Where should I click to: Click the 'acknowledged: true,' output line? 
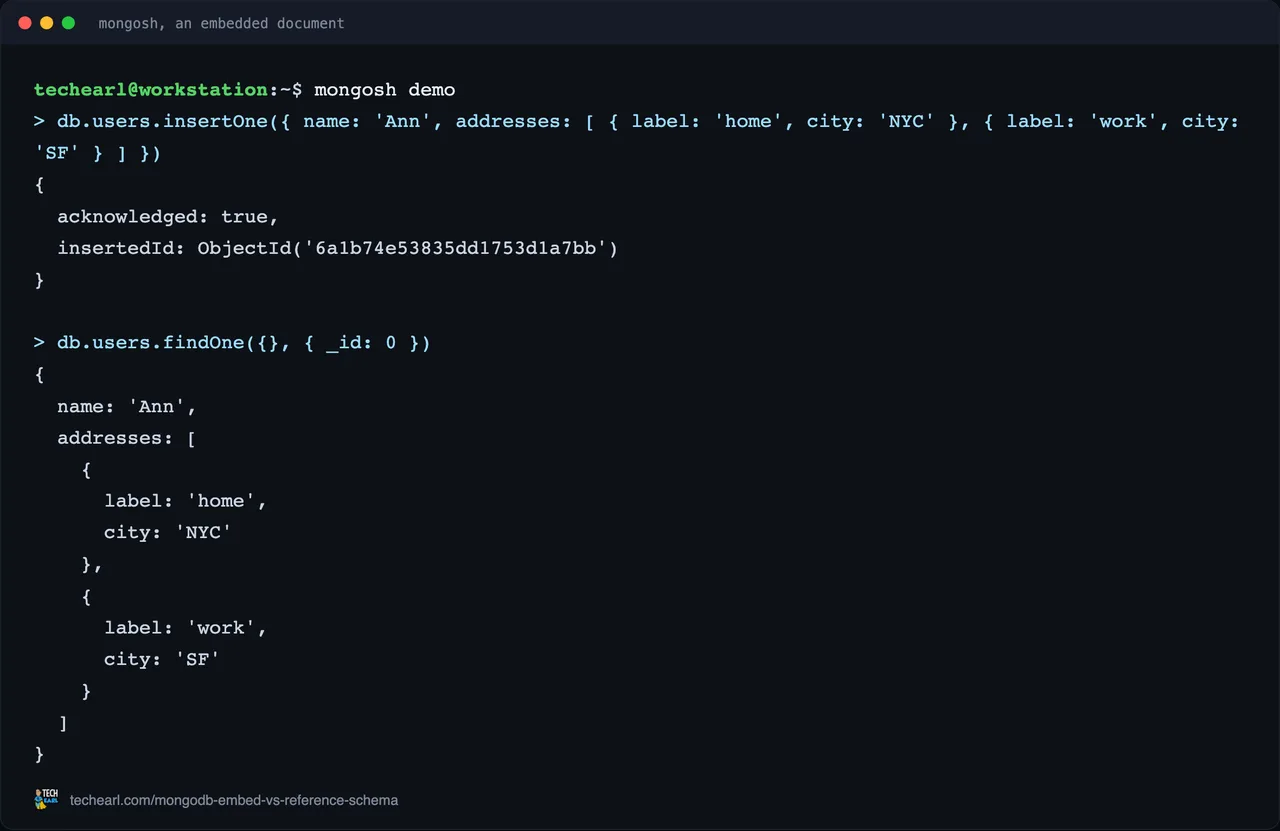coord(168,217)
